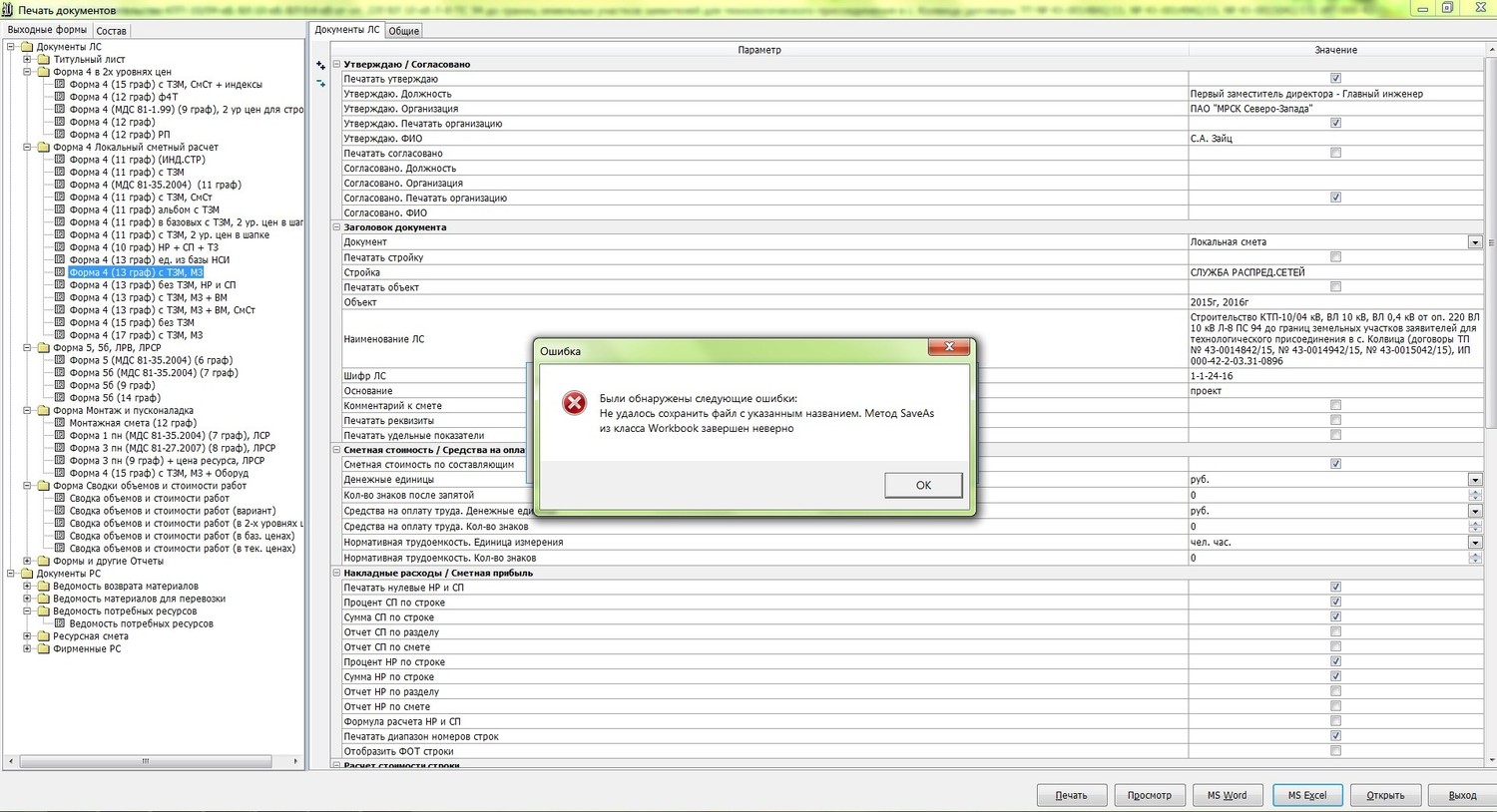This screenshot has height=812, width=1497.
Task: Click the form icon of Форма 4 (МДС 81-35.2004) (11 граф)
Action: (x=60, y=185)
